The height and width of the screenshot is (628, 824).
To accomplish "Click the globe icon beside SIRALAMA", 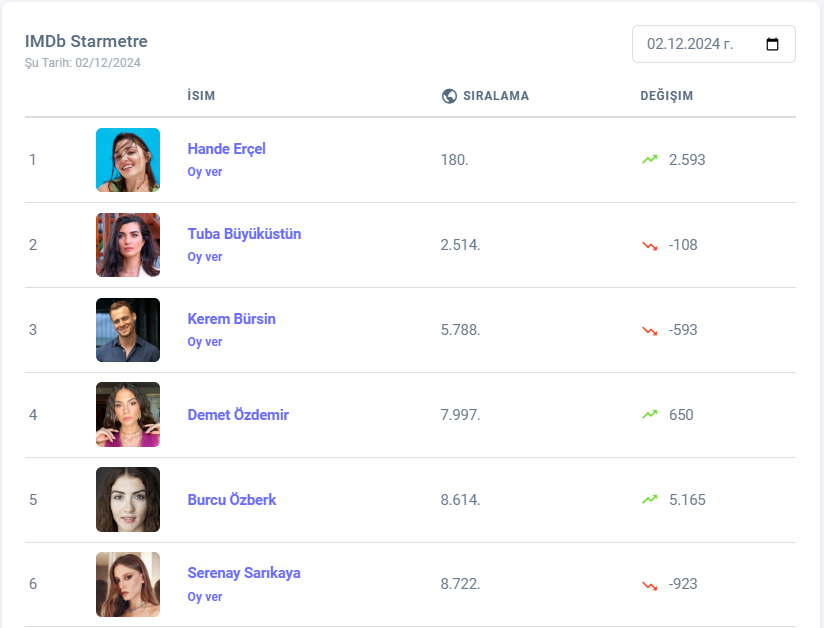I will [449, 96].
